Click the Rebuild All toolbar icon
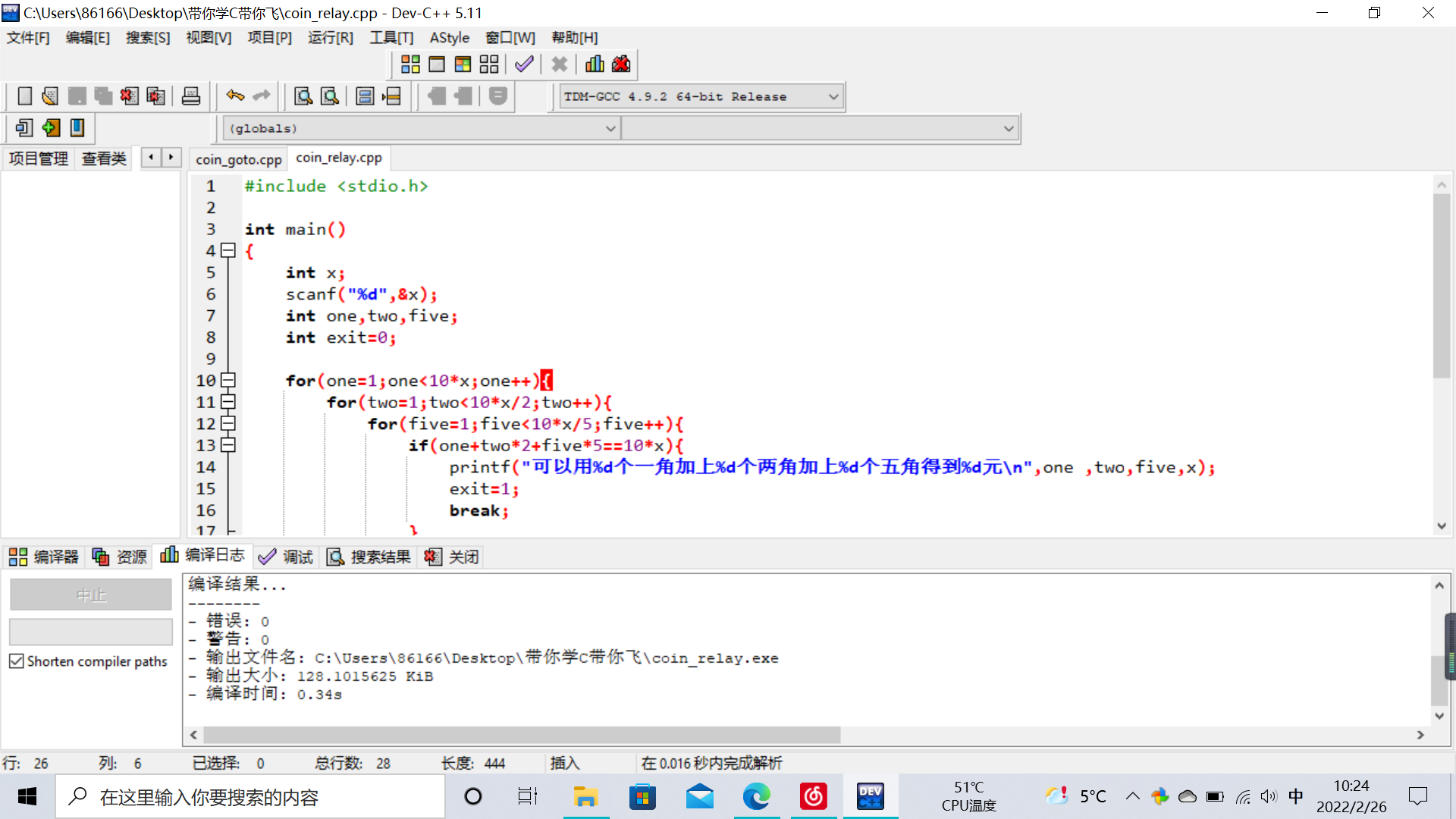1456x819 pixels. pyautogui.click(x=489, y=64)
